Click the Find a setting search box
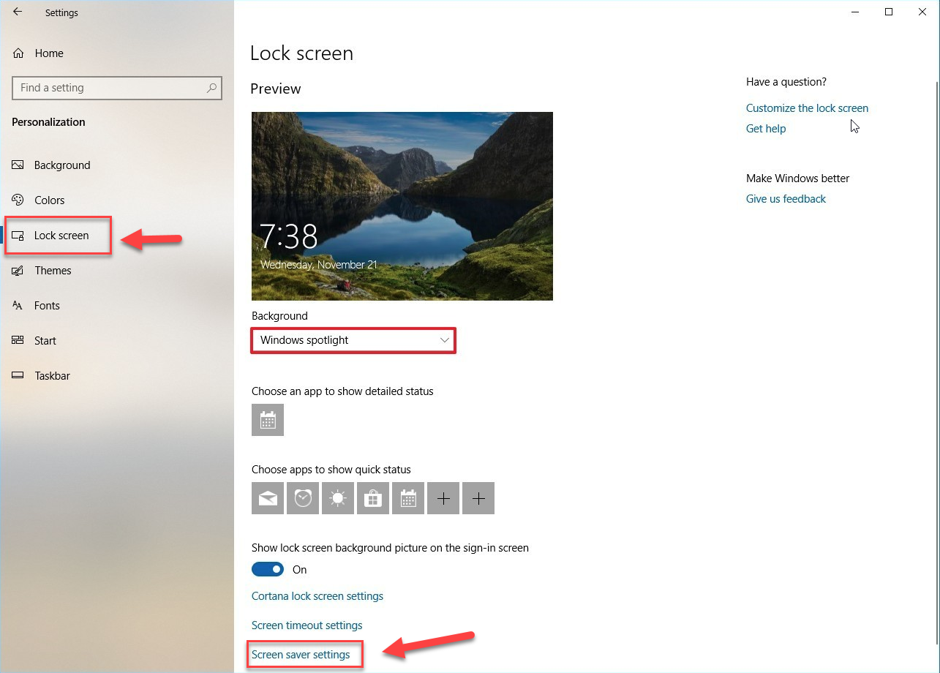The height and width of the screenshot is (673, 940). (117, 87)
